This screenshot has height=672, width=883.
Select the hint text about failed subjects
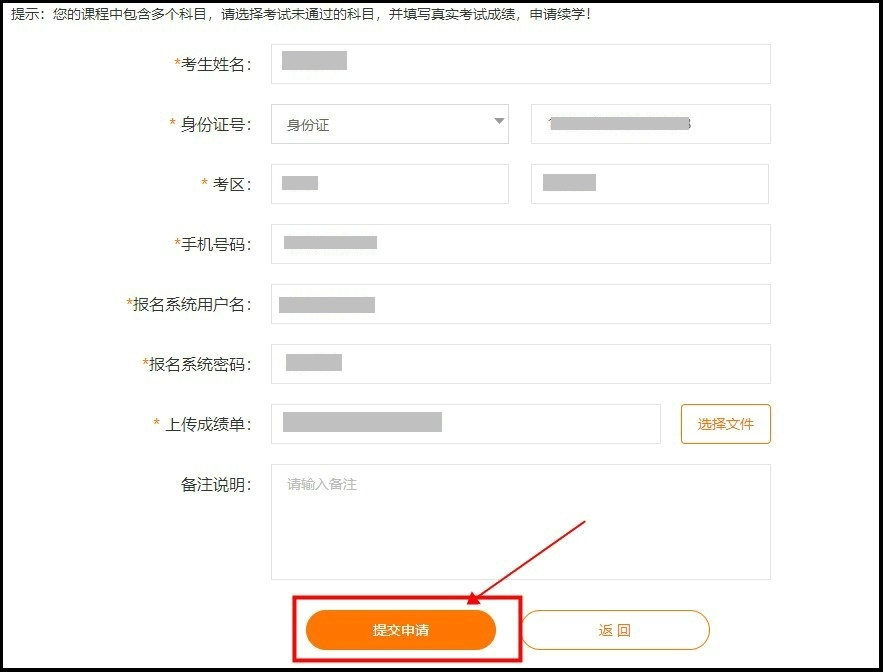(x=300, y=14)
